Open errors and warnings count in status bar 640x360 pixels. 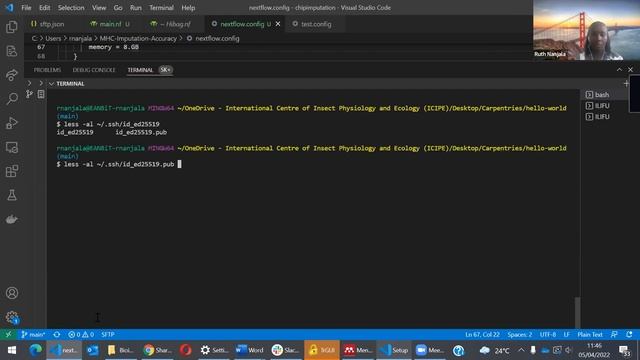pyautogui.click(x=81, y=334)
